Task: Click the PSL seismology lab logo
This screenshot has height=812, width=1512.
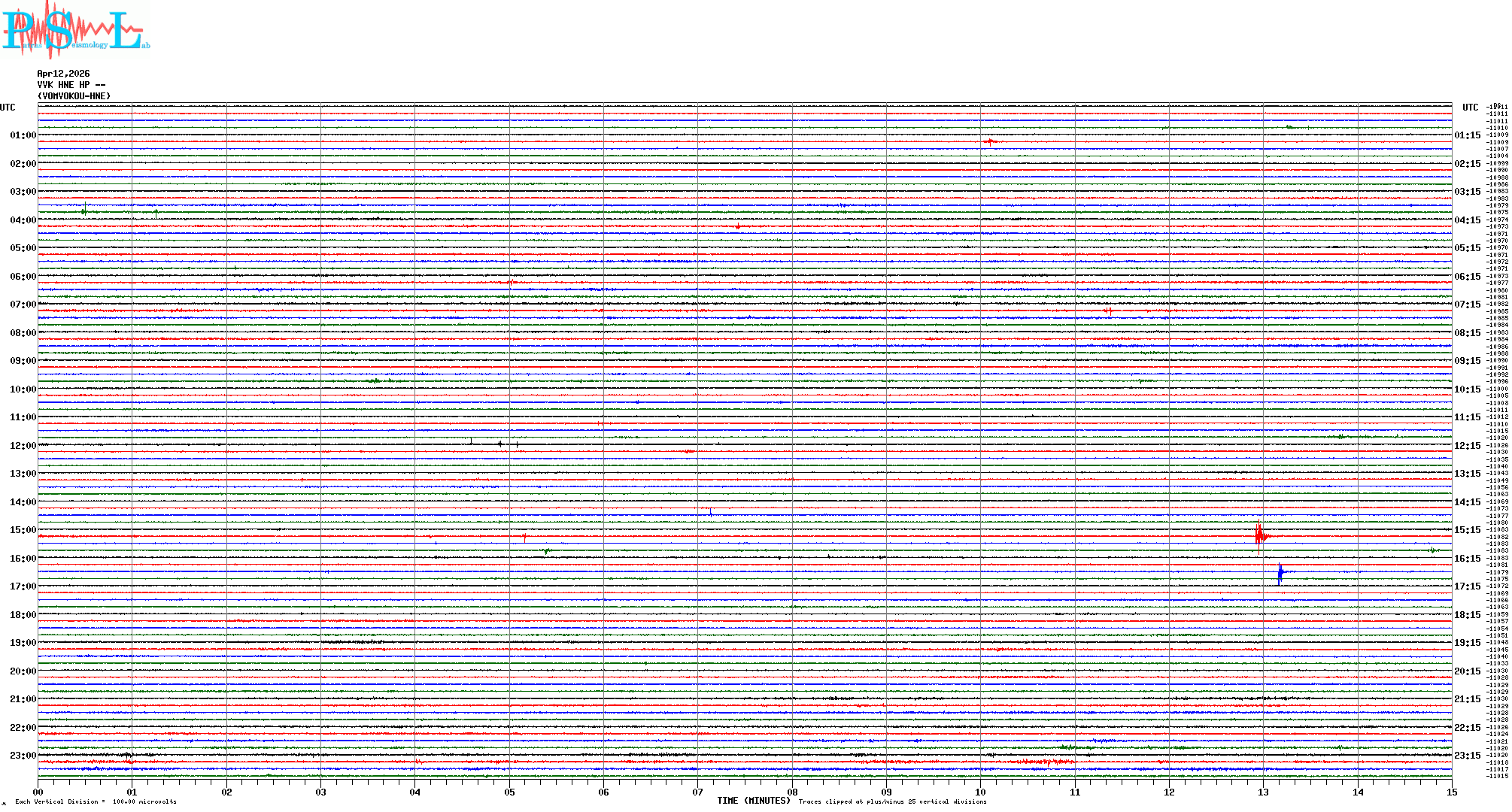Action: 75,30
